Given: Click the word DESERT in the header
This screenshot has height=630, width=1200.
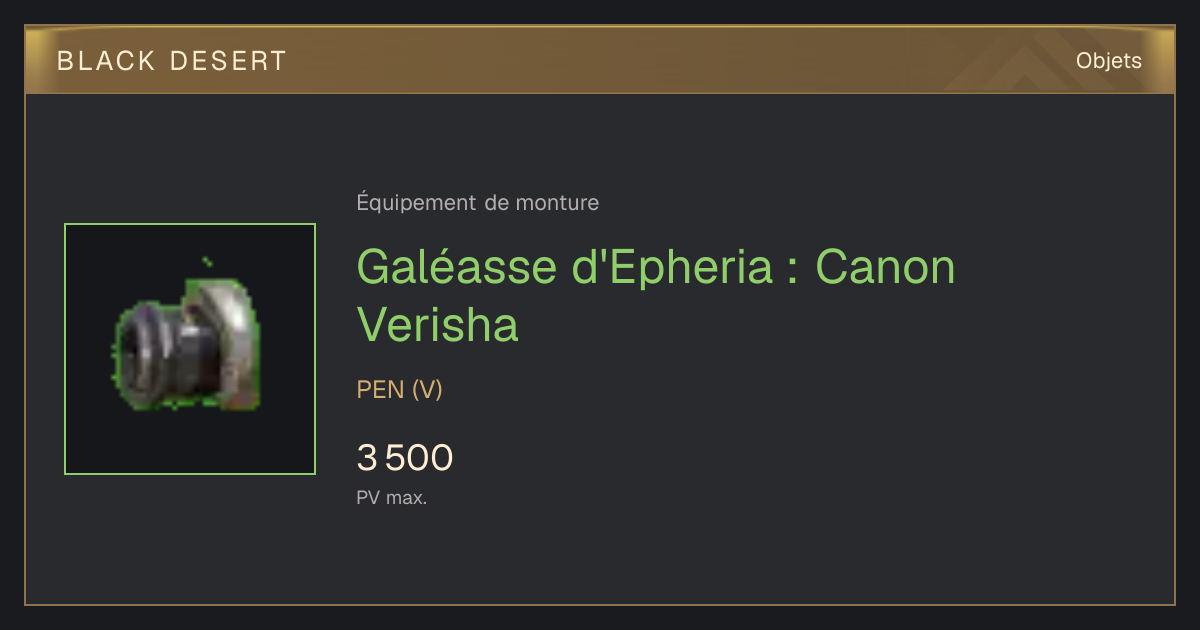Looking at the screenshot, I should tap(228, 61).
